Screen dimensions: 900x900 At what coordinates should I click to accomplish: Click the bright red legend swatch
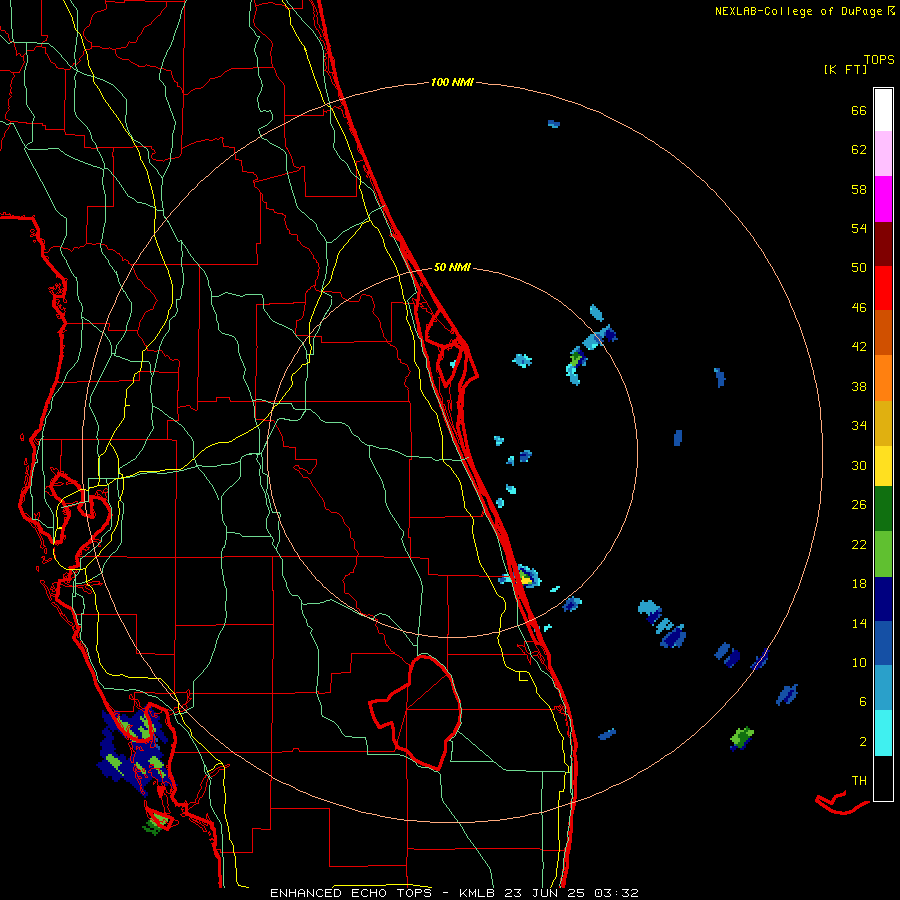(883, 288)
